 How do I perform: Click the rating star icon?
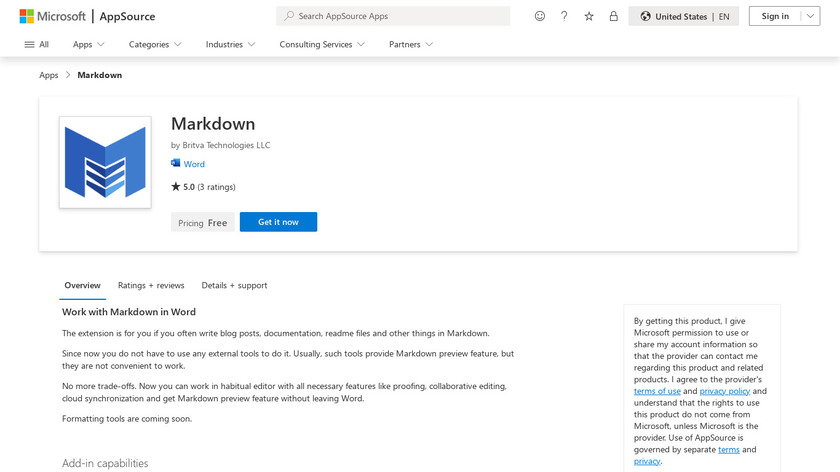click(x=176, y=186)
